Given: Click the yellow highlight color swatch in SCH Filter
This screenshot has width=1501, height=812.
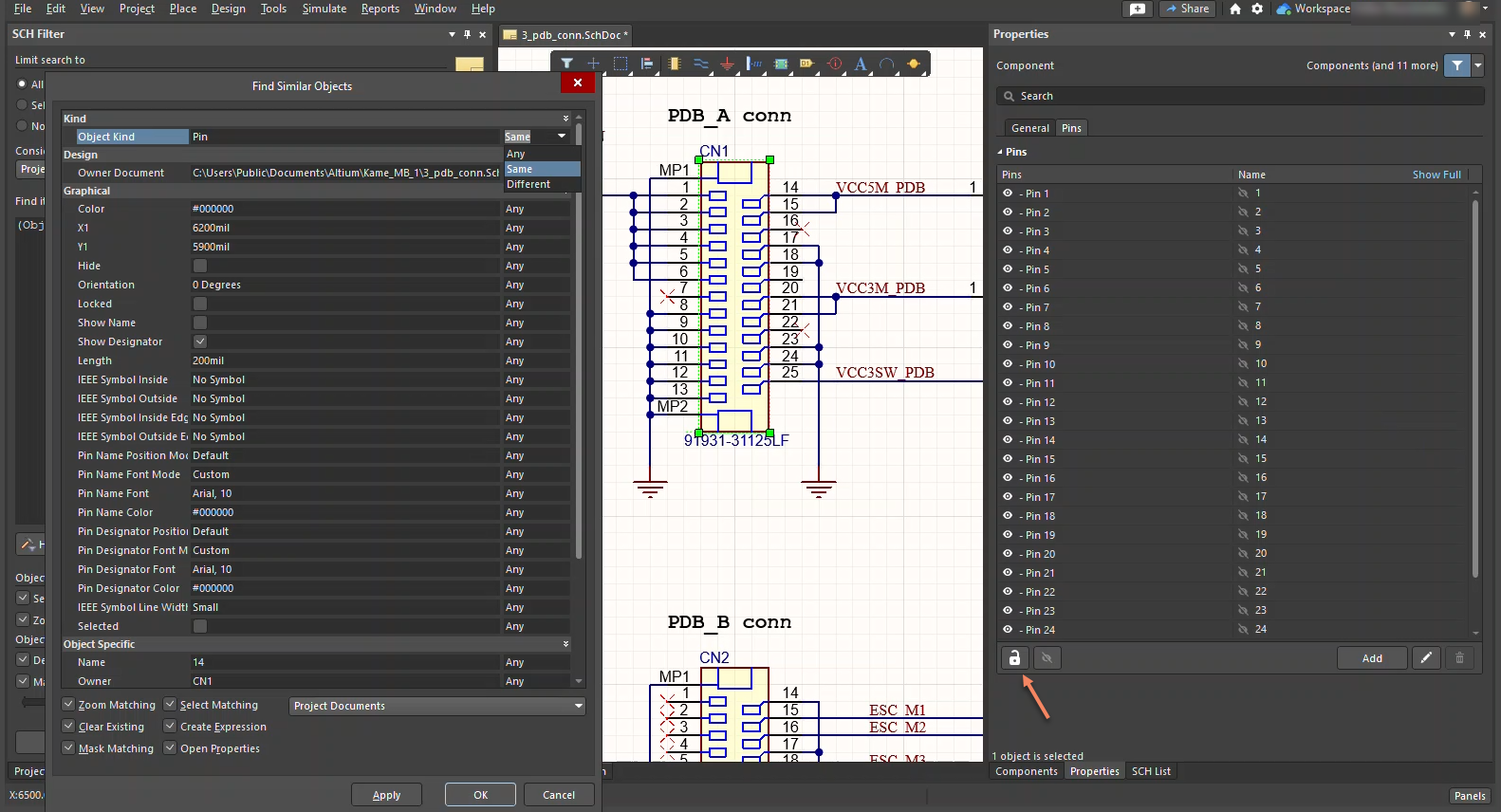Looking at the screenshot, I should [469, 64].
